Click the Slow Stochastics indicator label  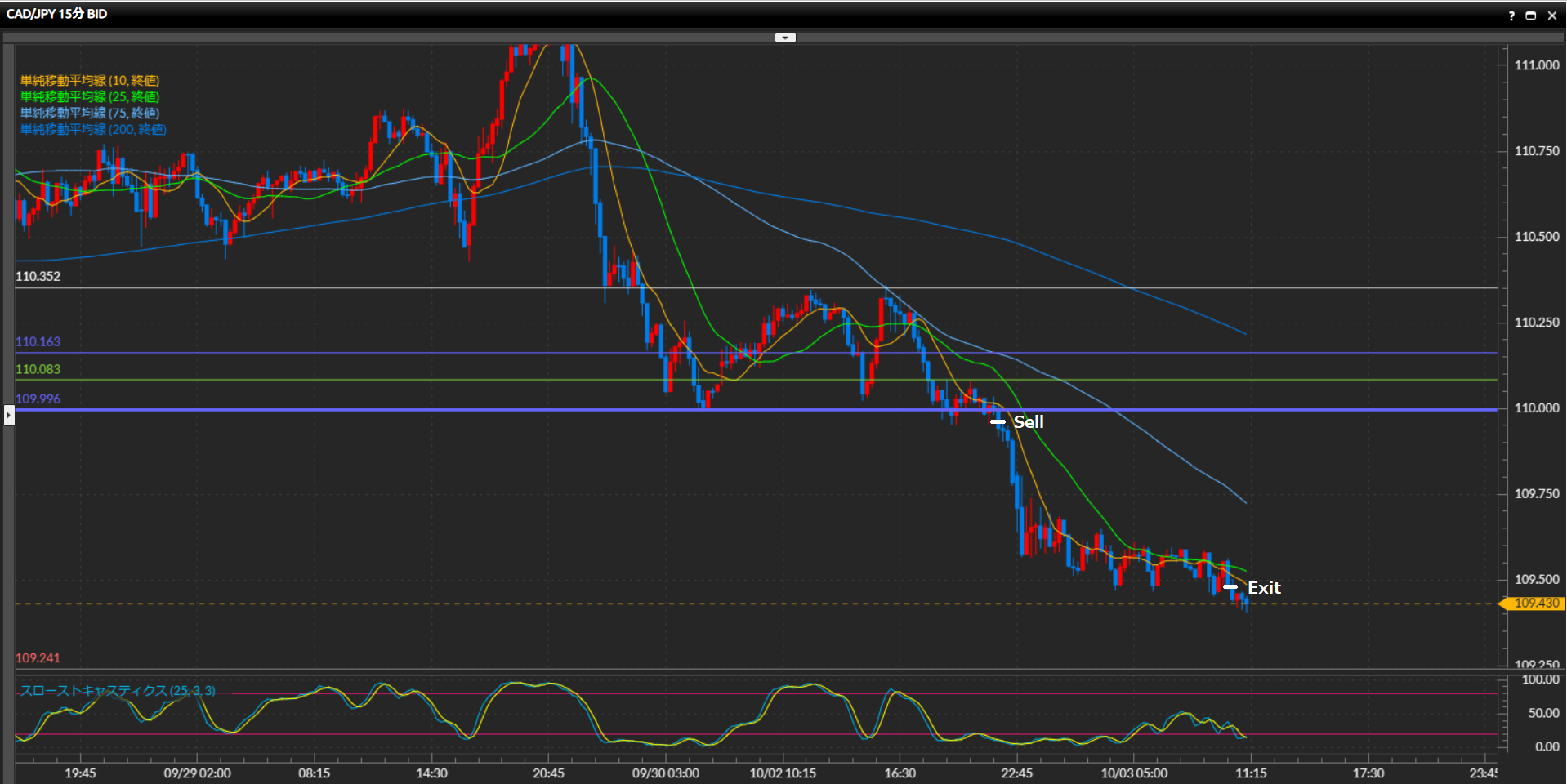[x=118, y=691]
